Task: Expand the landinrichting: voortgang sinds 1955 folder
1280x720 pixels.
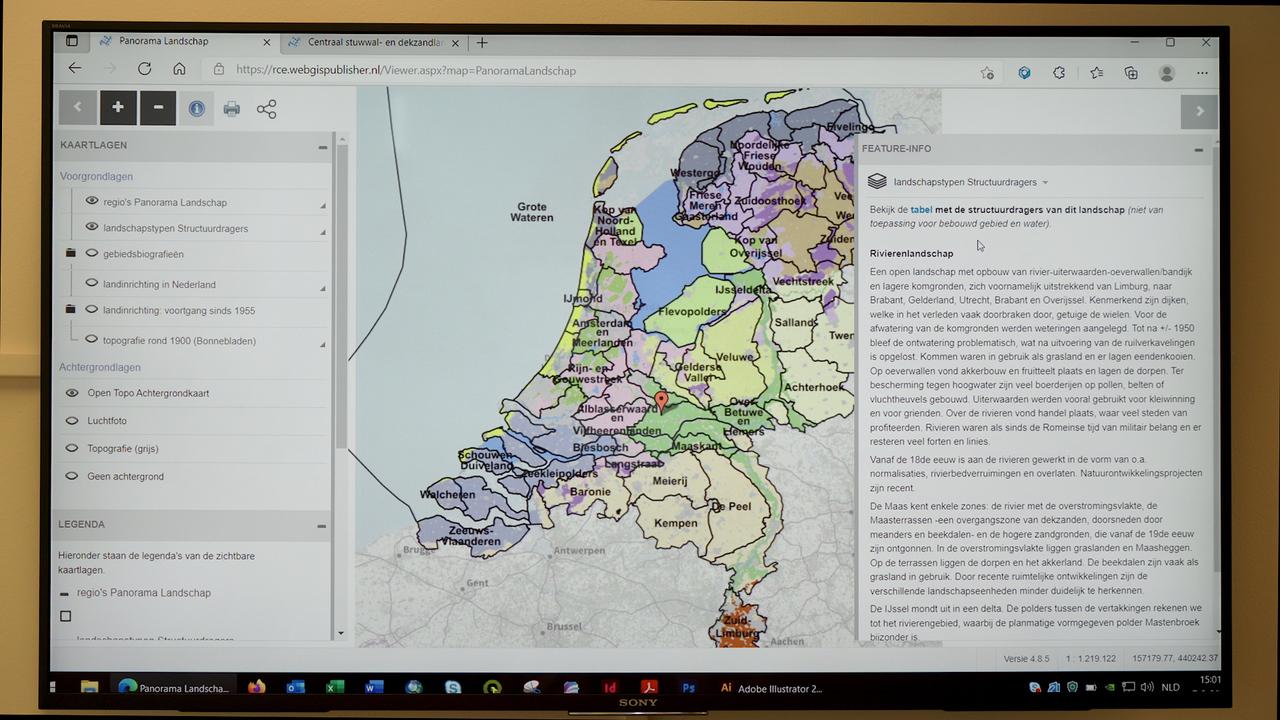Action: coord(70,310)
